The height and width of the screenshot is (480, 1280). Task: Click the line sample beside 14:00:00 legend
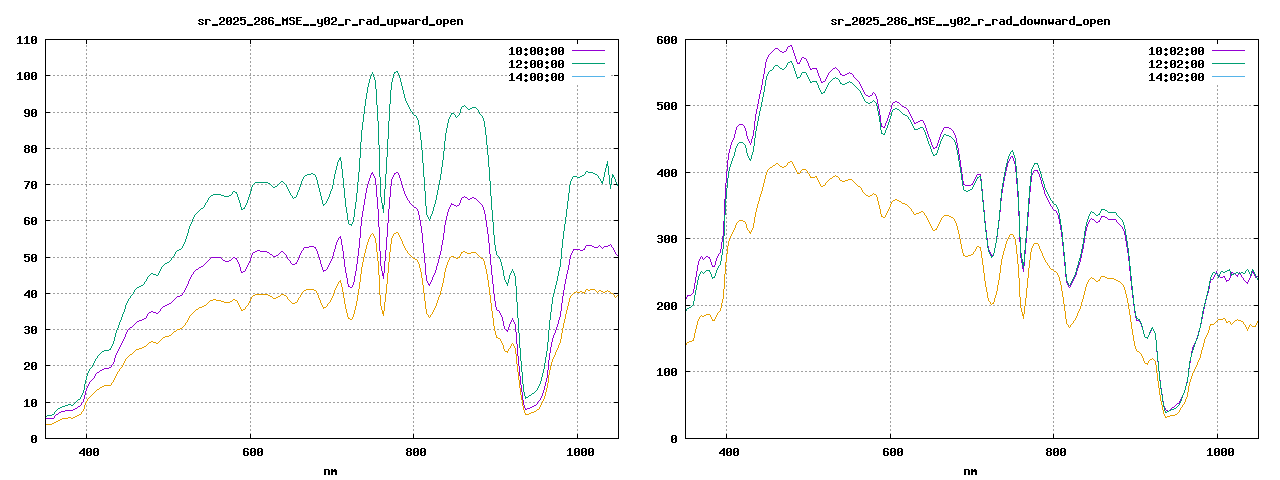588,77
